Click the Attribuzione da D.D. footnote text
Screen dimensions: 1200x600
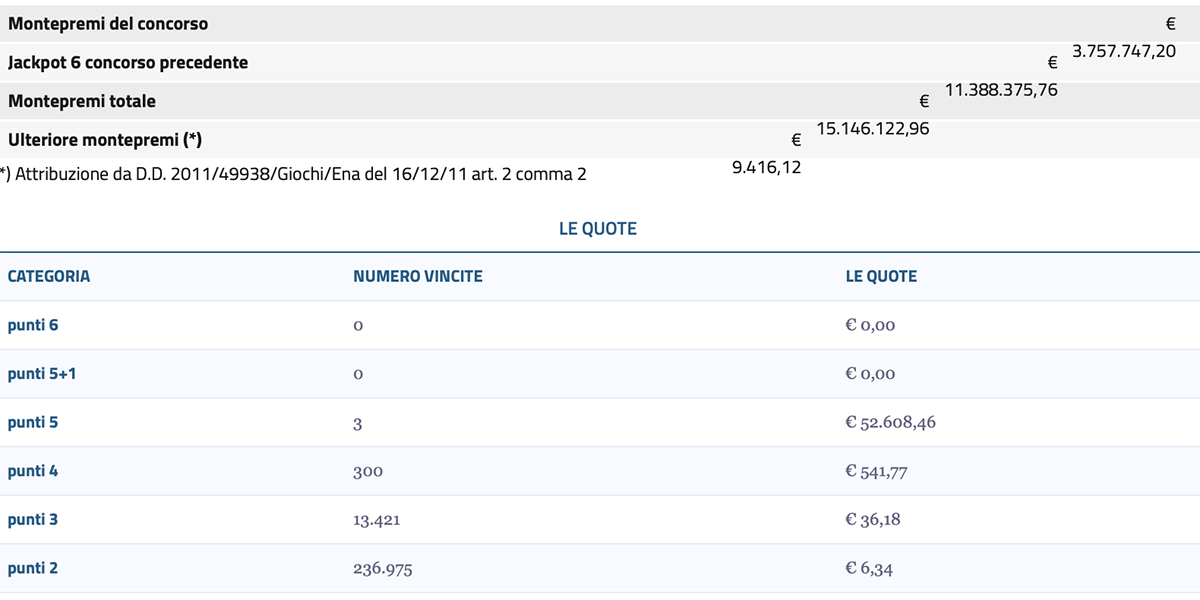coord(294,174)
